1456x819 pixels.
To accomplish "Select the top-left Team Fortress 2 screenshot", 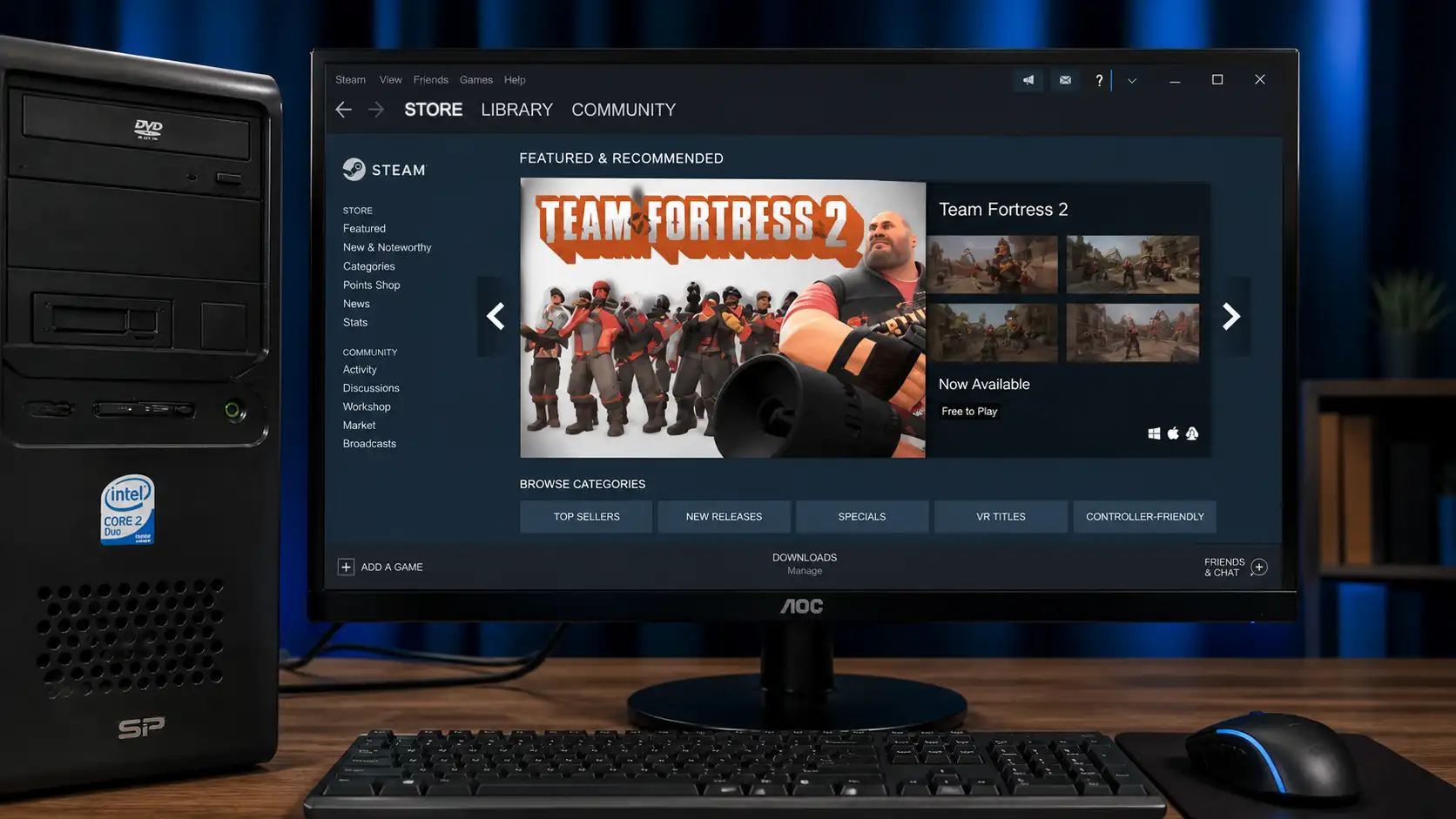I will click(992, 265).
